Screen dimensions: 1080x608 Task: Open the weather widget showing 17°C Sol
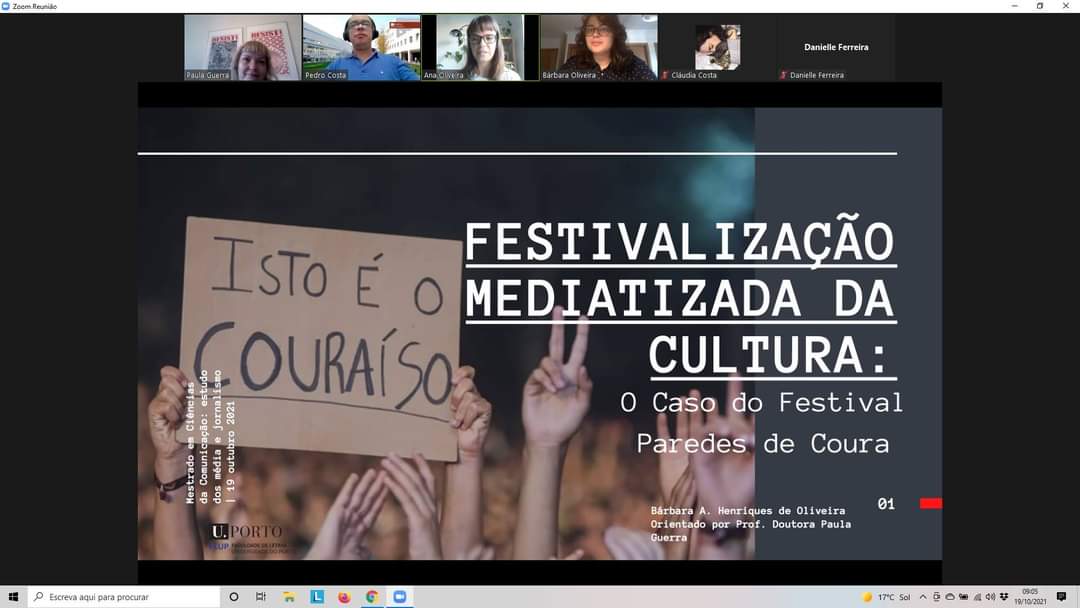(886, 597)
